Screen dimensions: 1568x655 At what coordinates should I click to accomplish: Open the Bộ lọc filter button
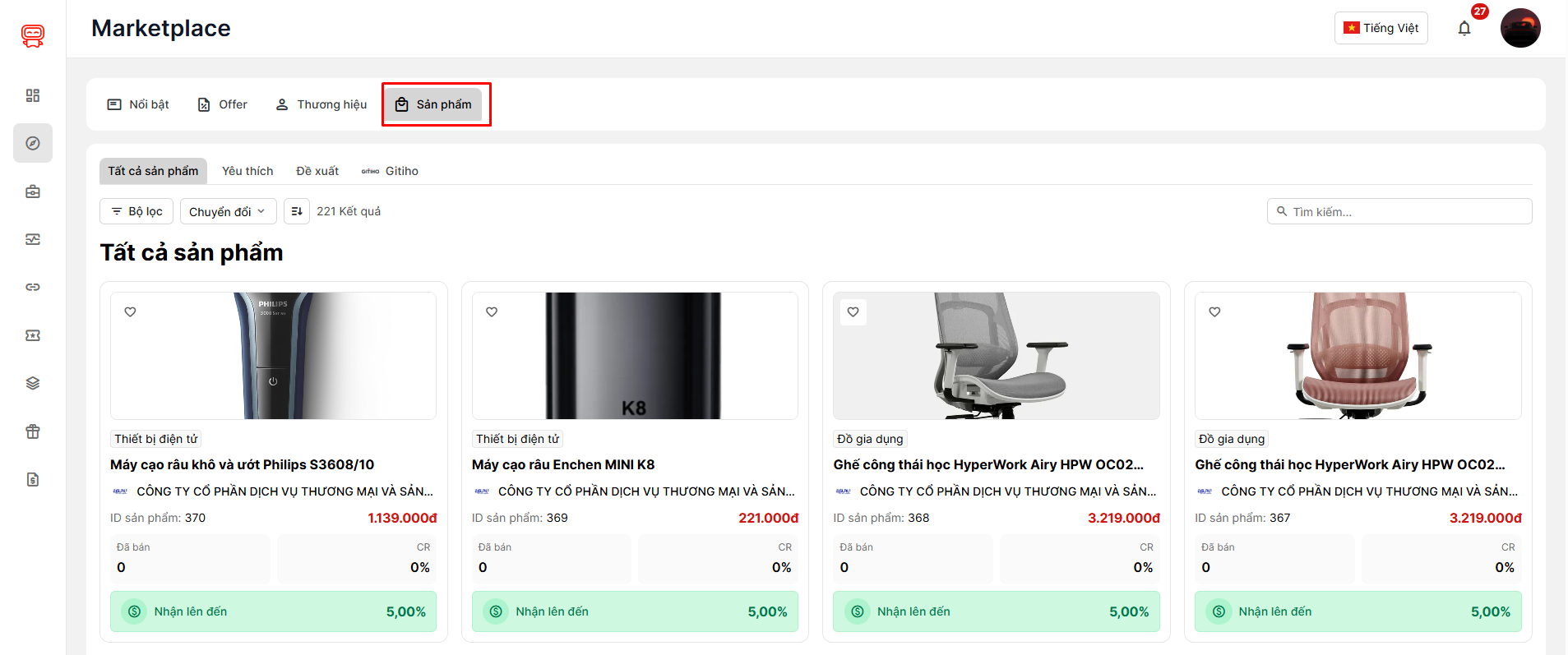(136, 211)
